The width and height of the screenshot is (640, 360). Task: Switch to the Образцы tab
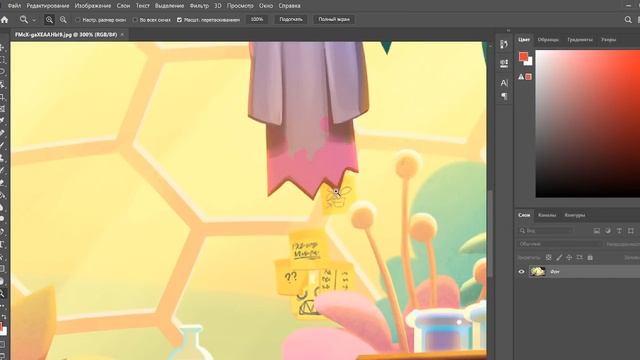pos(548,40)
